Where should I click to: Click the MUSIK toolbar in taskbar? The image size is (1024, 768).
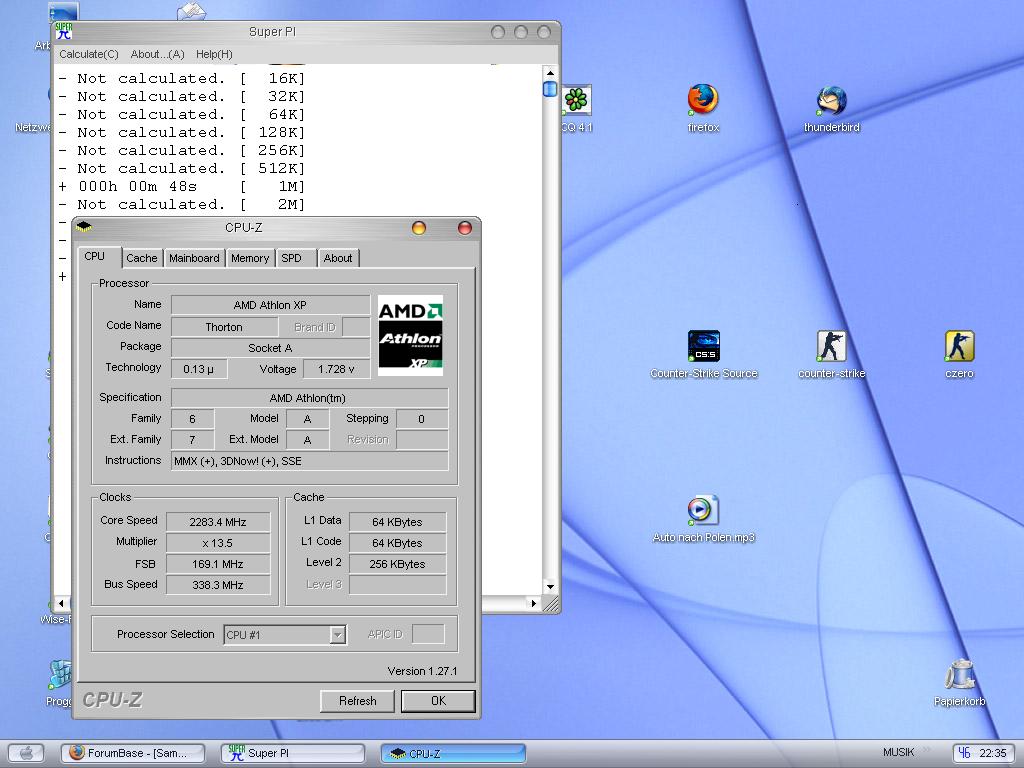898,752
